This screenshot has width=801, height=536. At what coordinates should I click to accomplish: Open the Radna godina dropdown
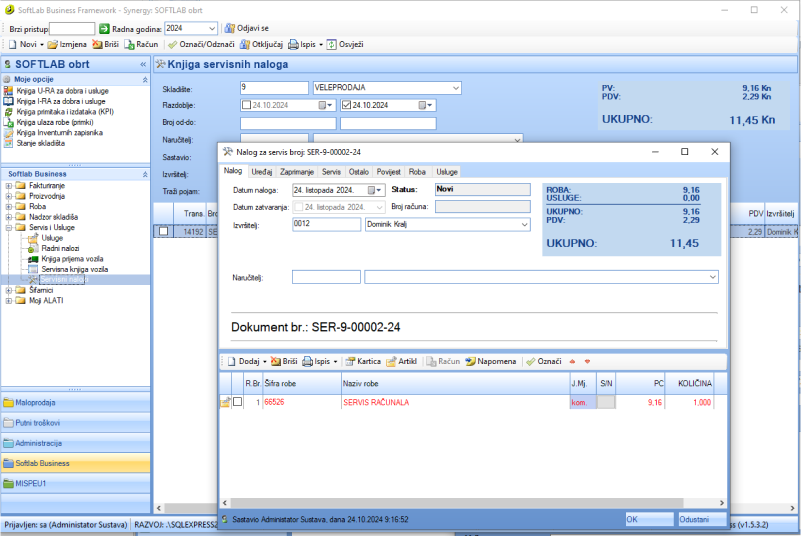click(212, 29)
